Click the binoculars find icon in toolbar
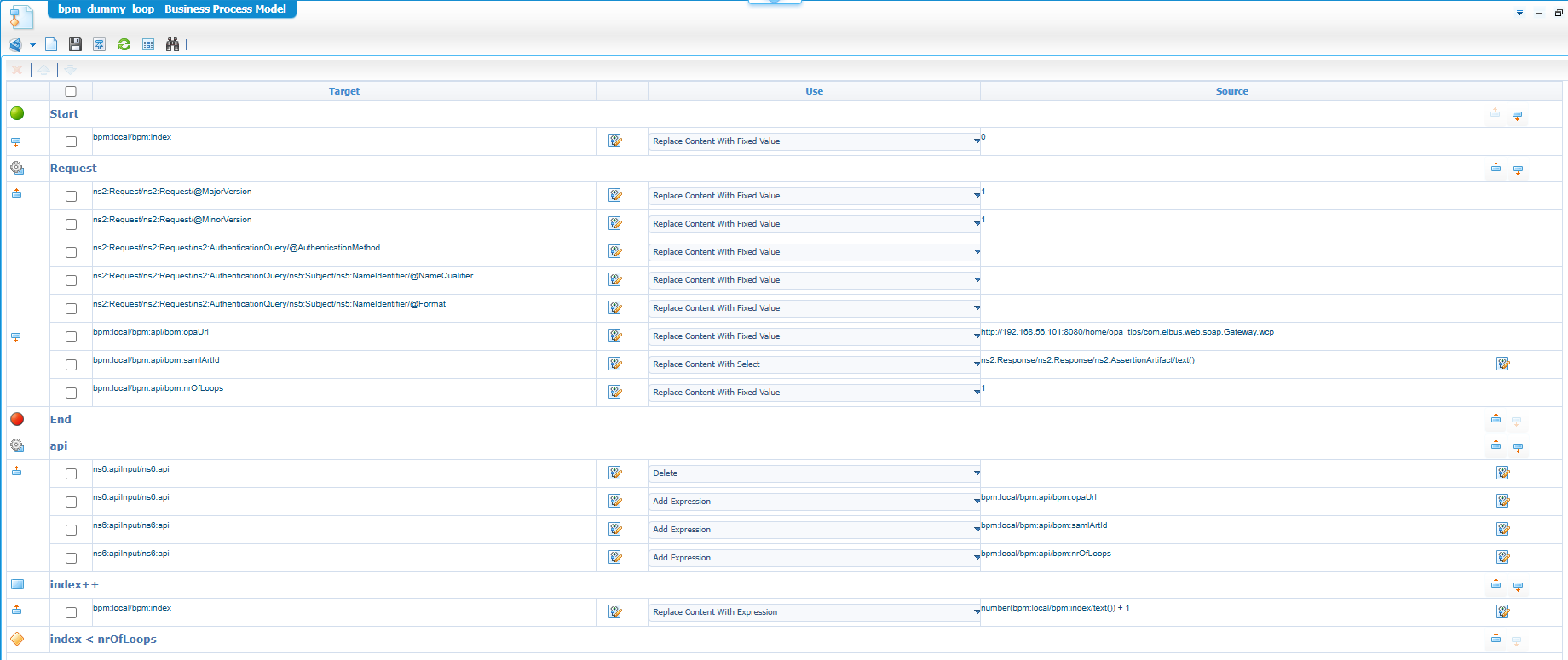This screenshot has width=1568, height=660. [x=172, y=44]
